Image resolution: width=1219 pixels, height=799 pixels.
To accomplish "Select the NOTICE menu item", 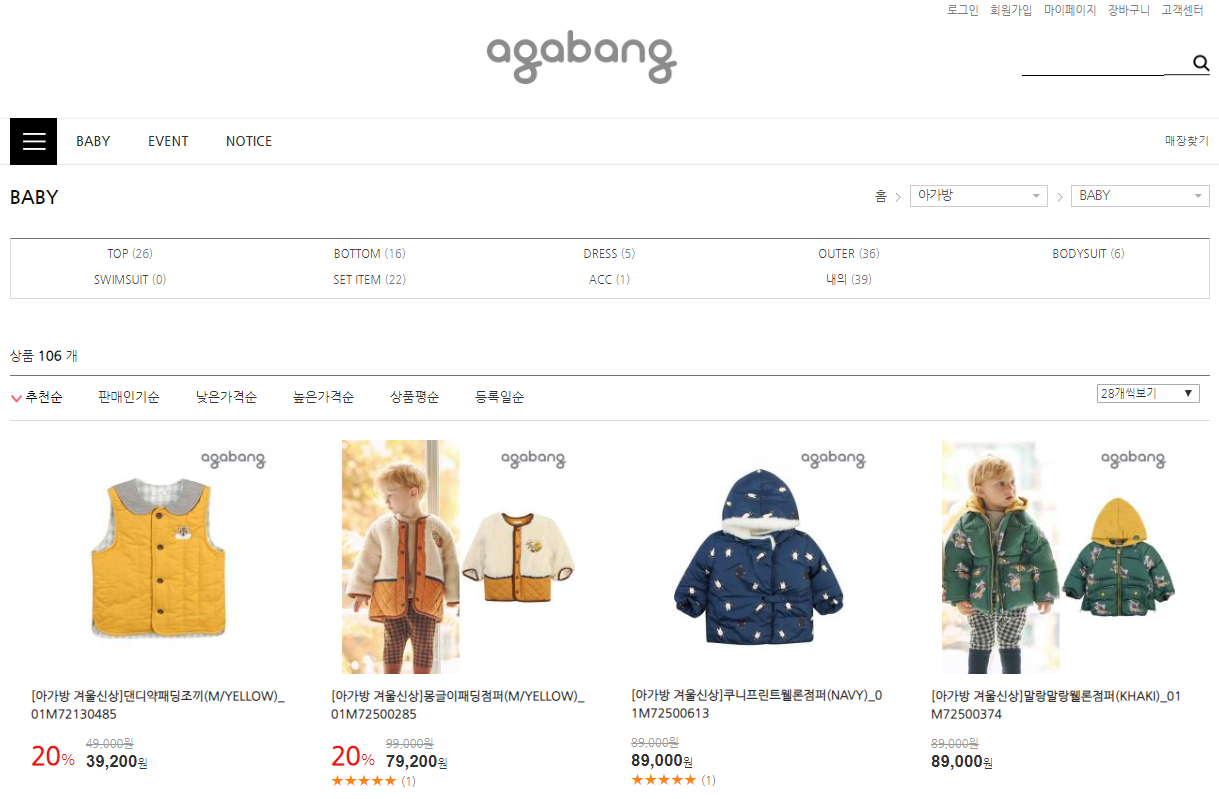I will (x=249, y=141).
